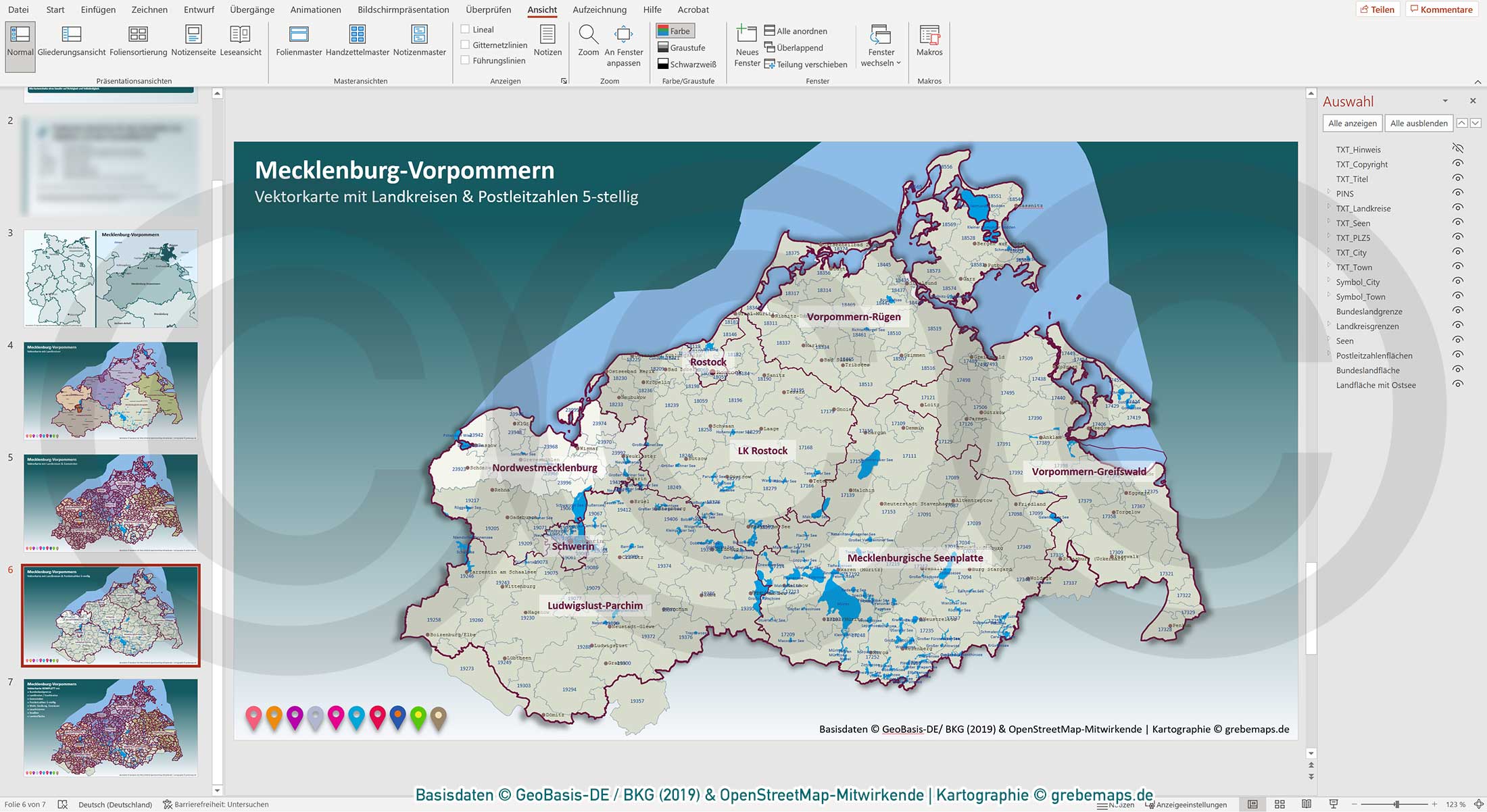Open the Notizenmaster view
Screen dimensions: 1487x812
[419, 42]
